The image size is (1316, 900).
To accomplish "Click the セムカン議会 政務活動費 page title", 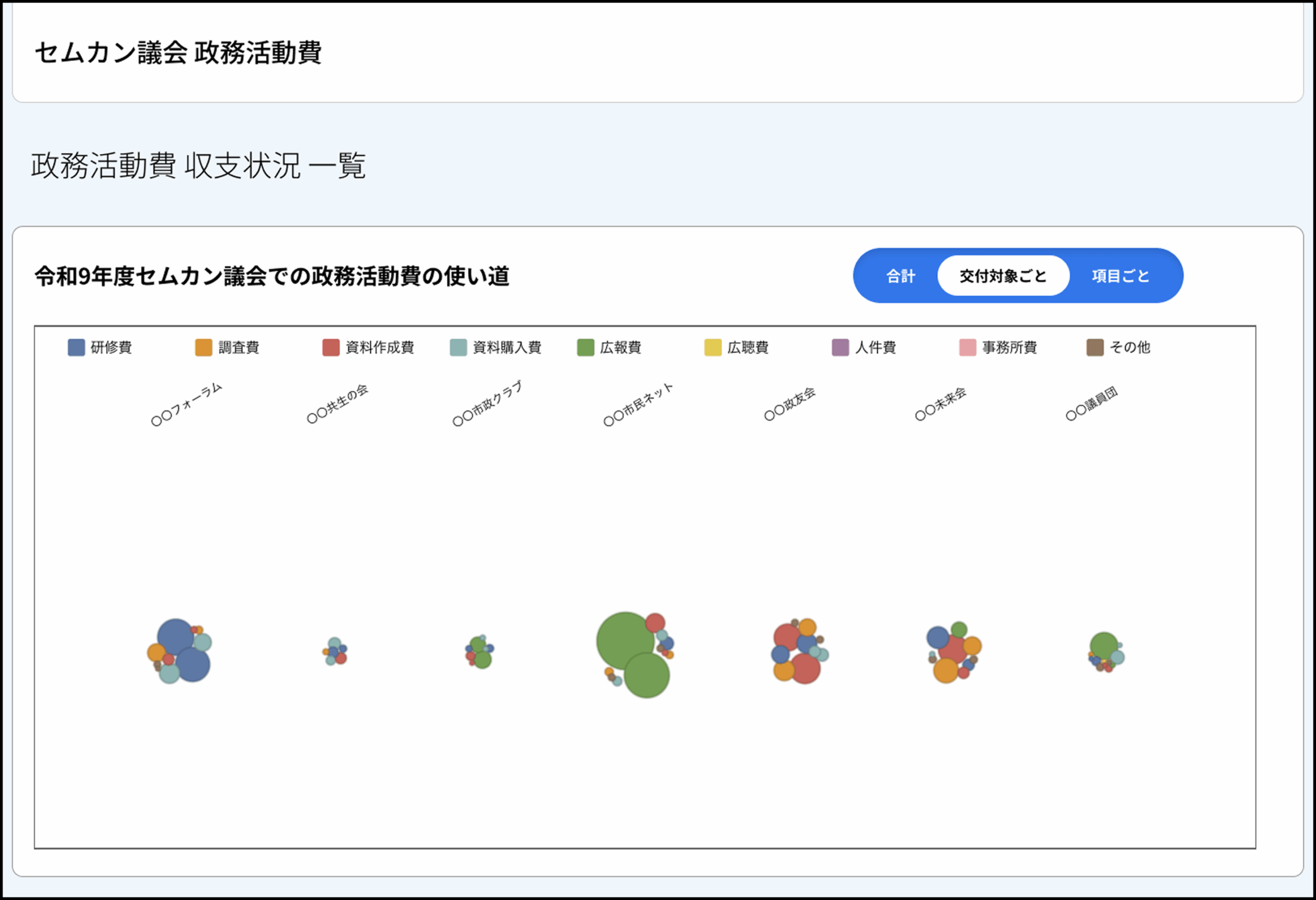I will [178, 53].
